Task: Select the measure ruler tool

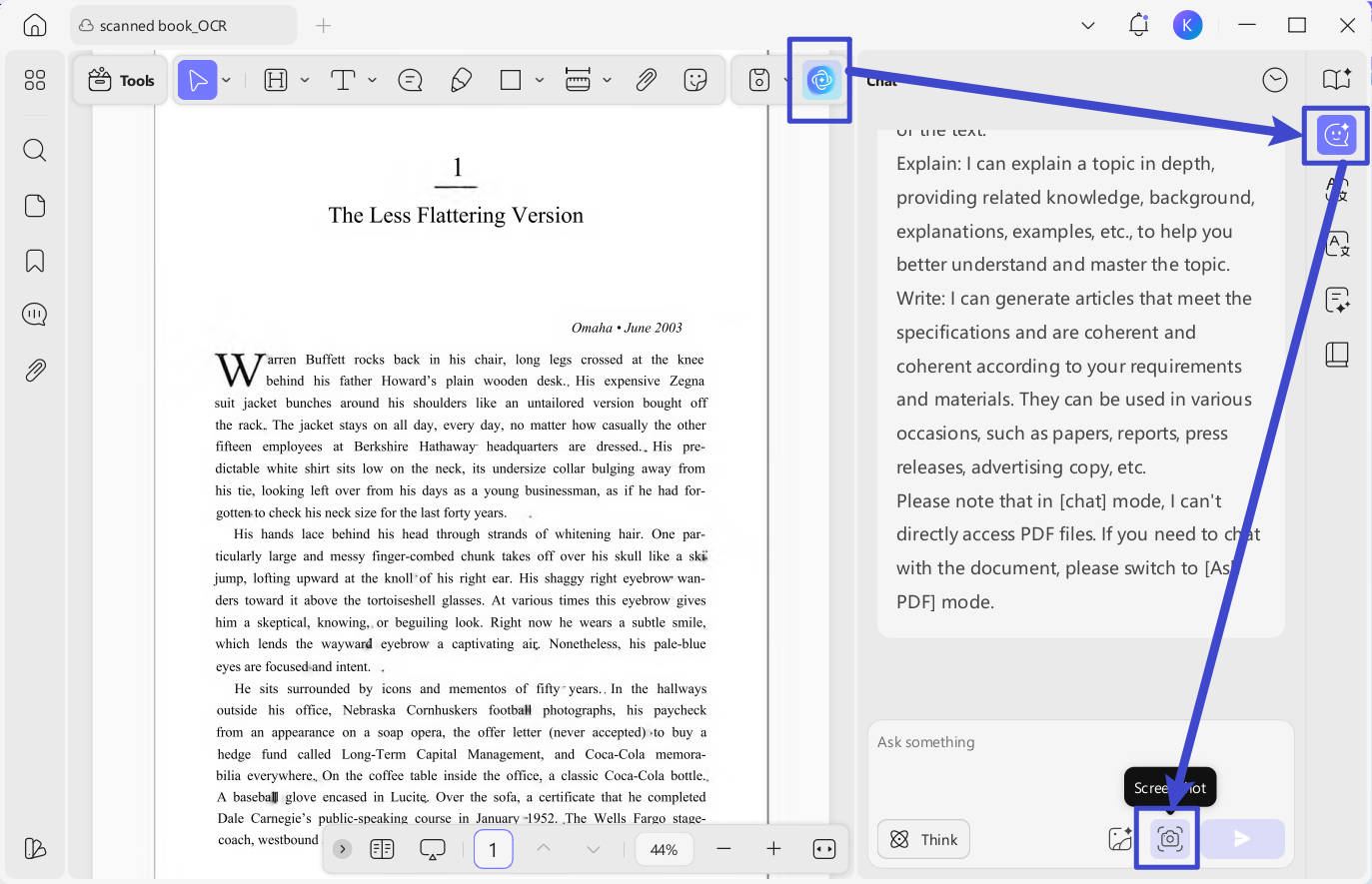Action: (x=578, y=80)
